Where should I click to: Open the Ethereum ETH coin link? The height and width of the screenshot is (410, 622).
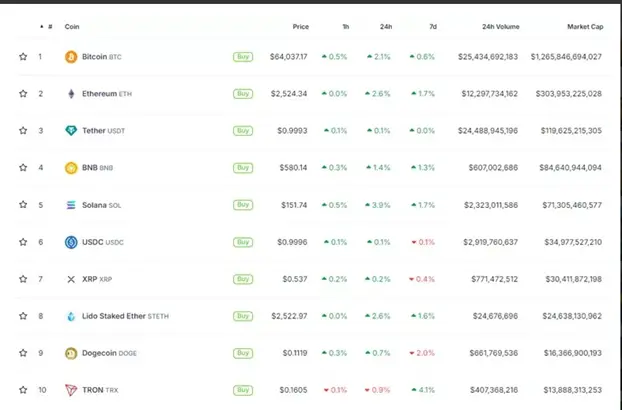click(x=107, y=94)
